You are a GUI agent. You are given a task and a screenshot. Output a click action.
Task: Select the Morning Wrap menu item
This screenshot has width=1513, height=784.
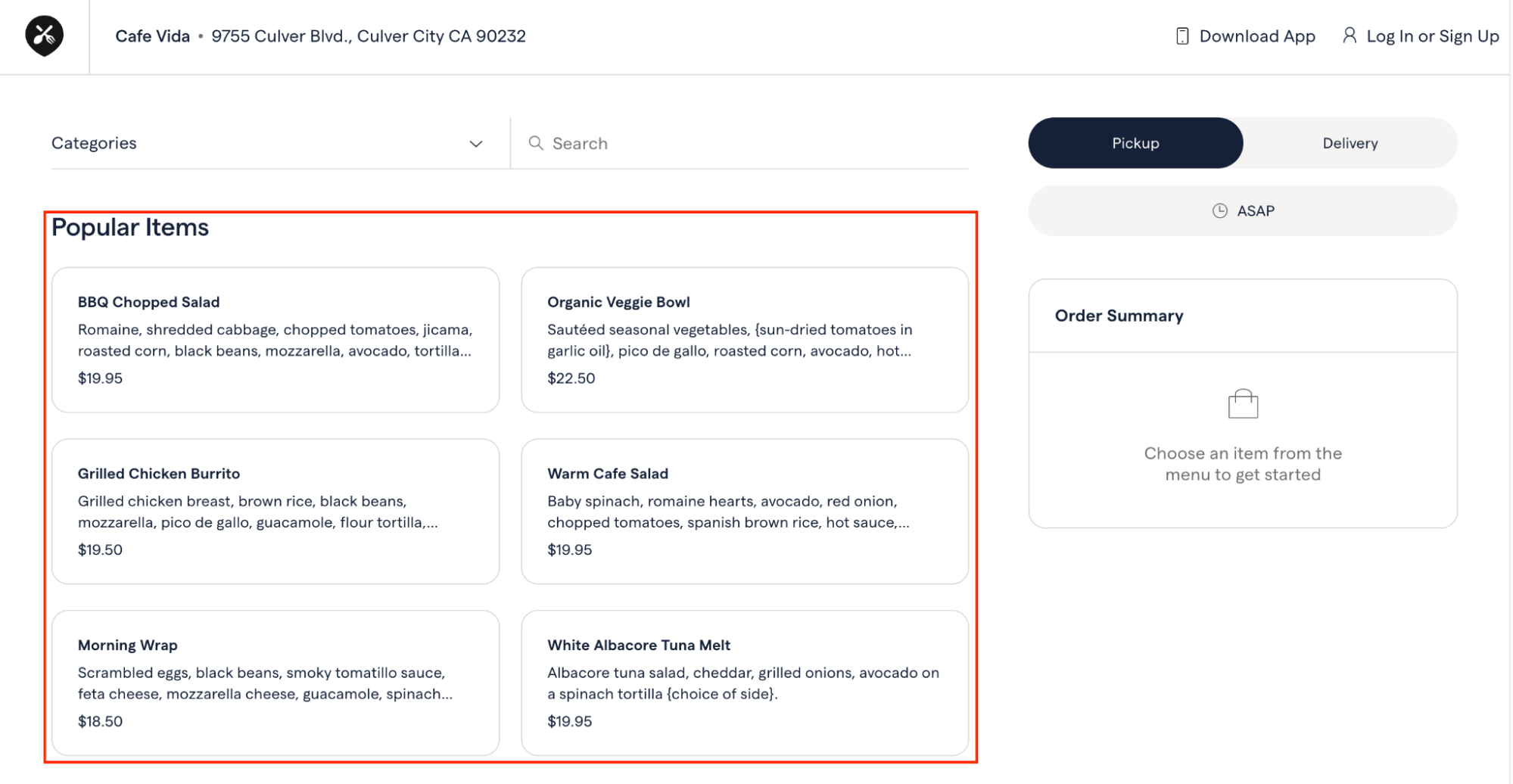pyautogui.click(x=275, y=683)
